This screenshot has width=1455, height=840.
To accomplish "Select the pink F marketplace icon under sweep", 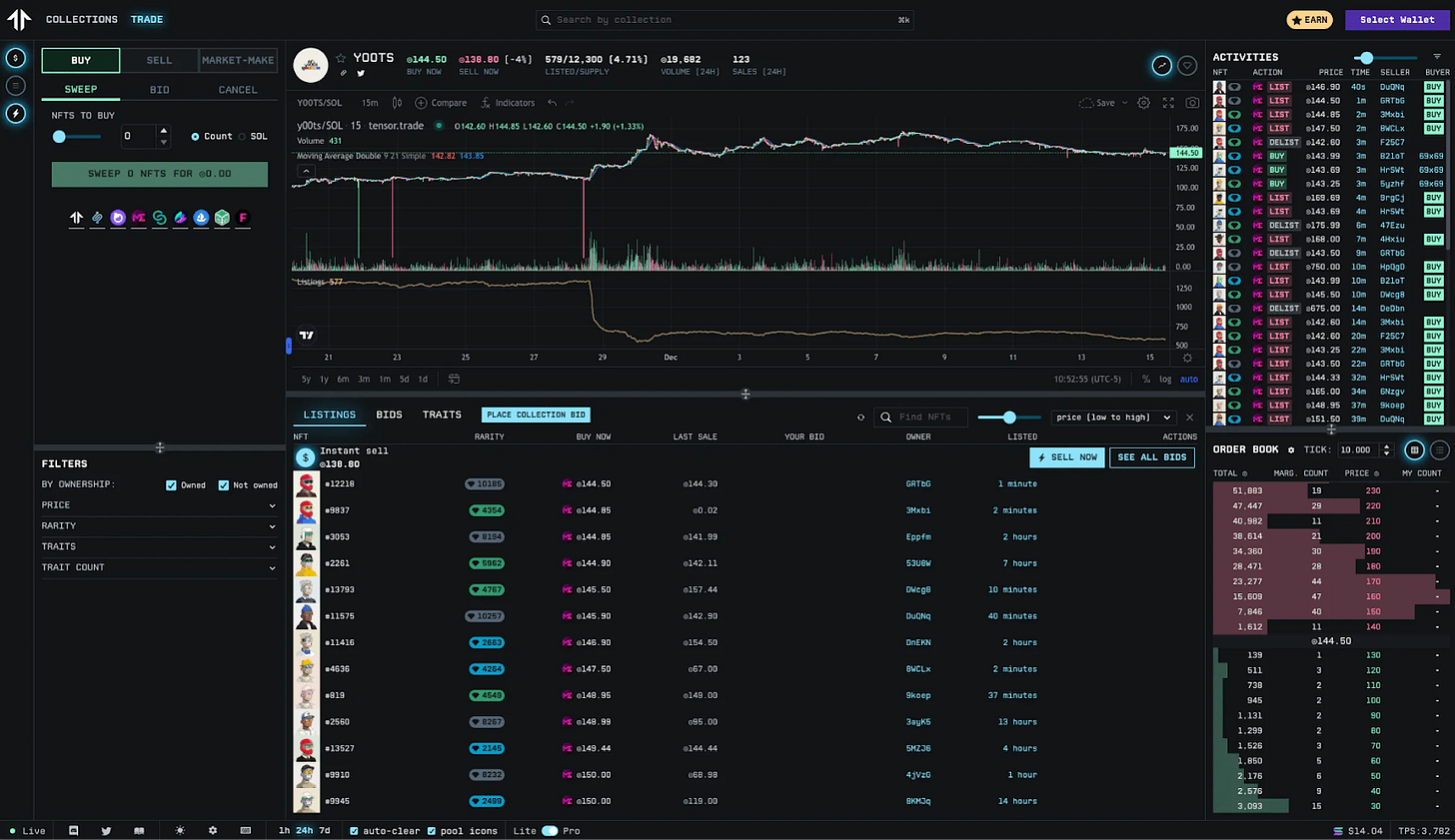I will 243,218.
